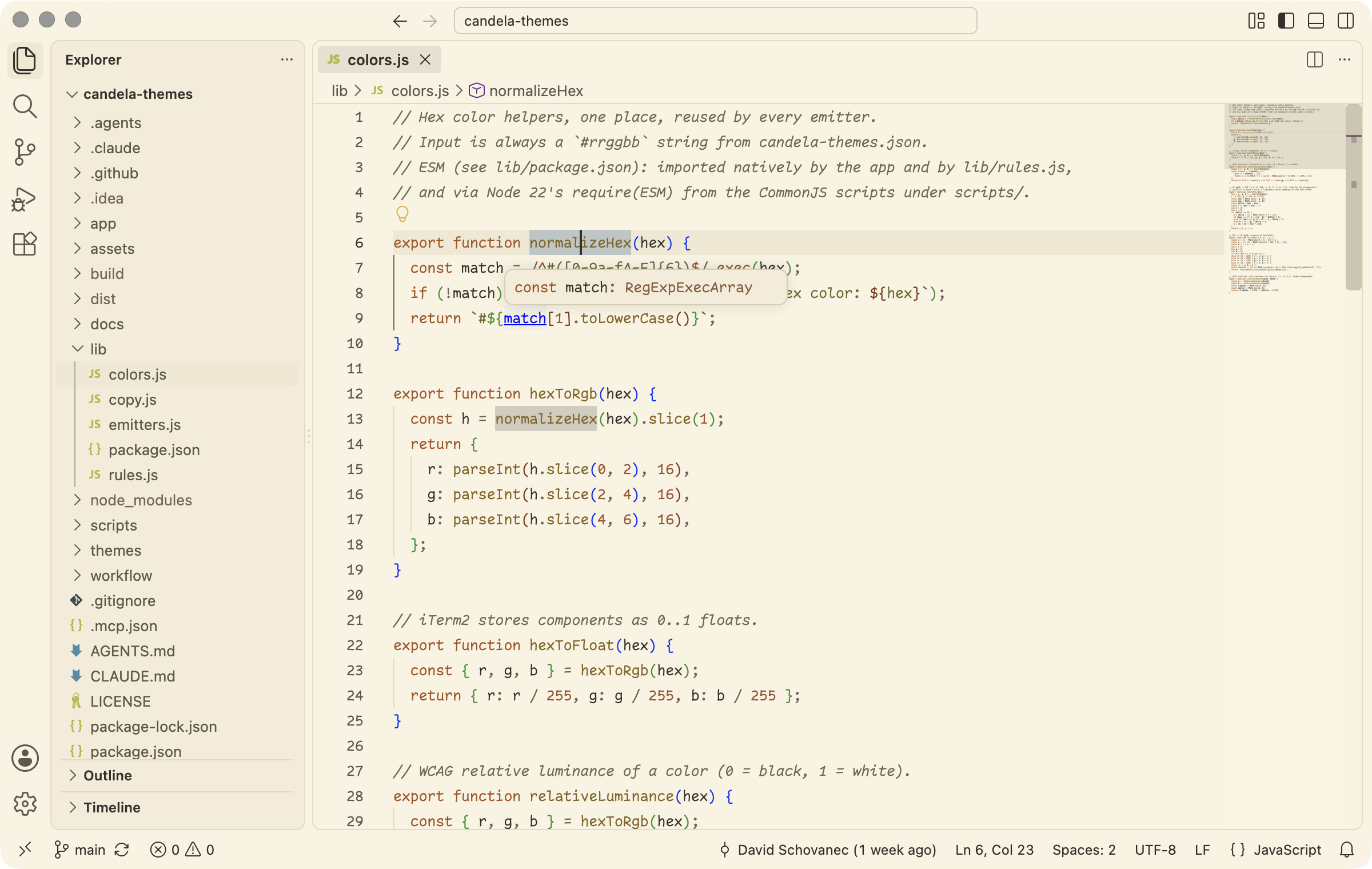Click the main branch status item
1372x869 pixels.
tap(80, 850)
